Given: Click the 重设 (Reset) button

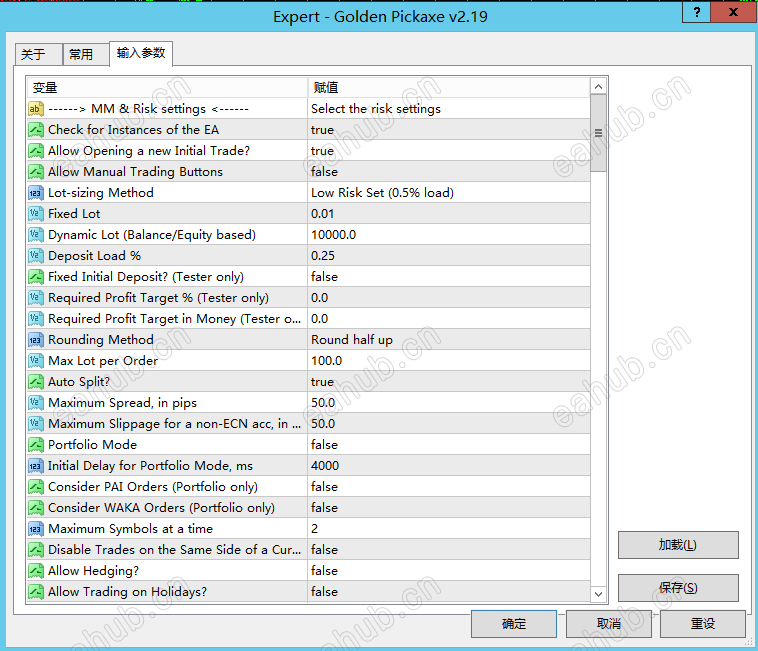Looking at the screenshot, I should tap(702, 624).
